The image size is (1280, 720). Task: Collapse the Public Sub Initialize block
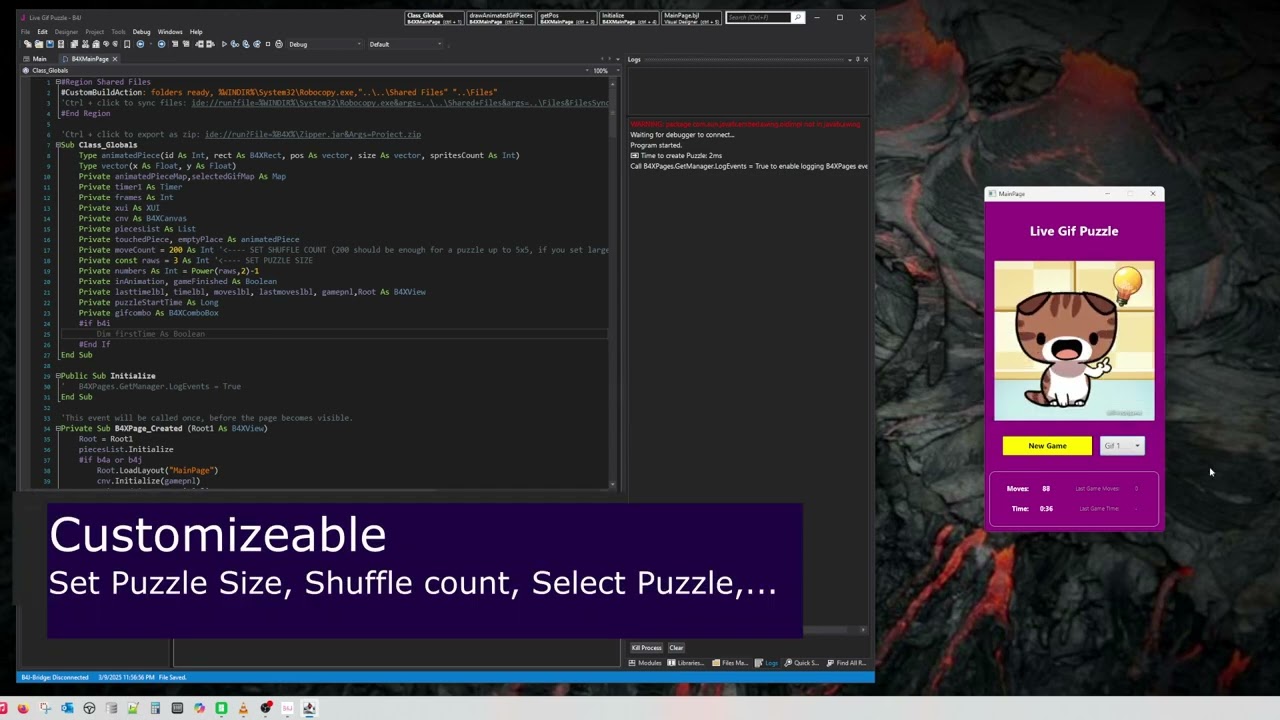(x=58, y=376)
